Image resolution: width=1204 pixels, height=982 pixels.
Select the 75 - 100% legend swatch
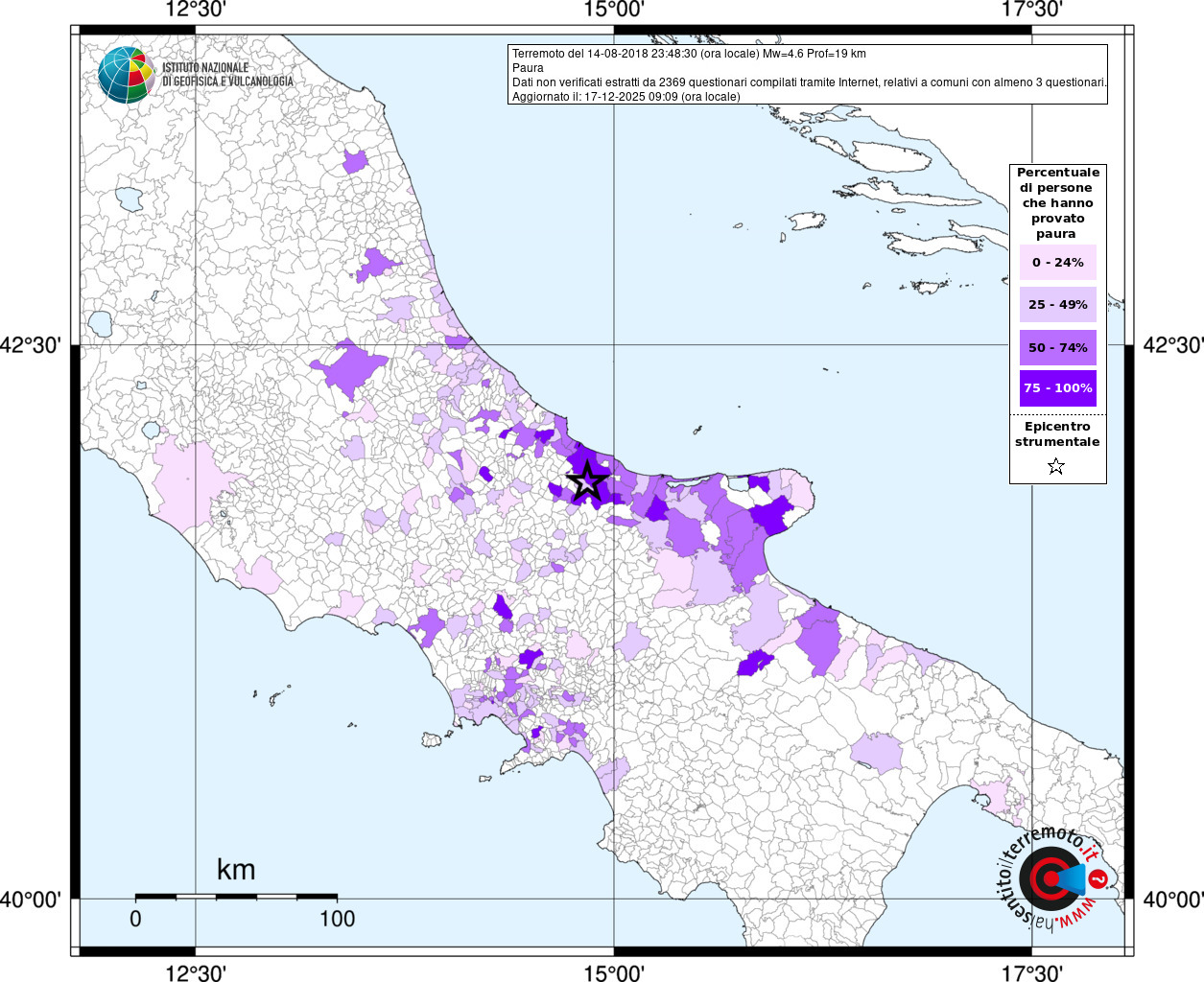coord(1058,388)
